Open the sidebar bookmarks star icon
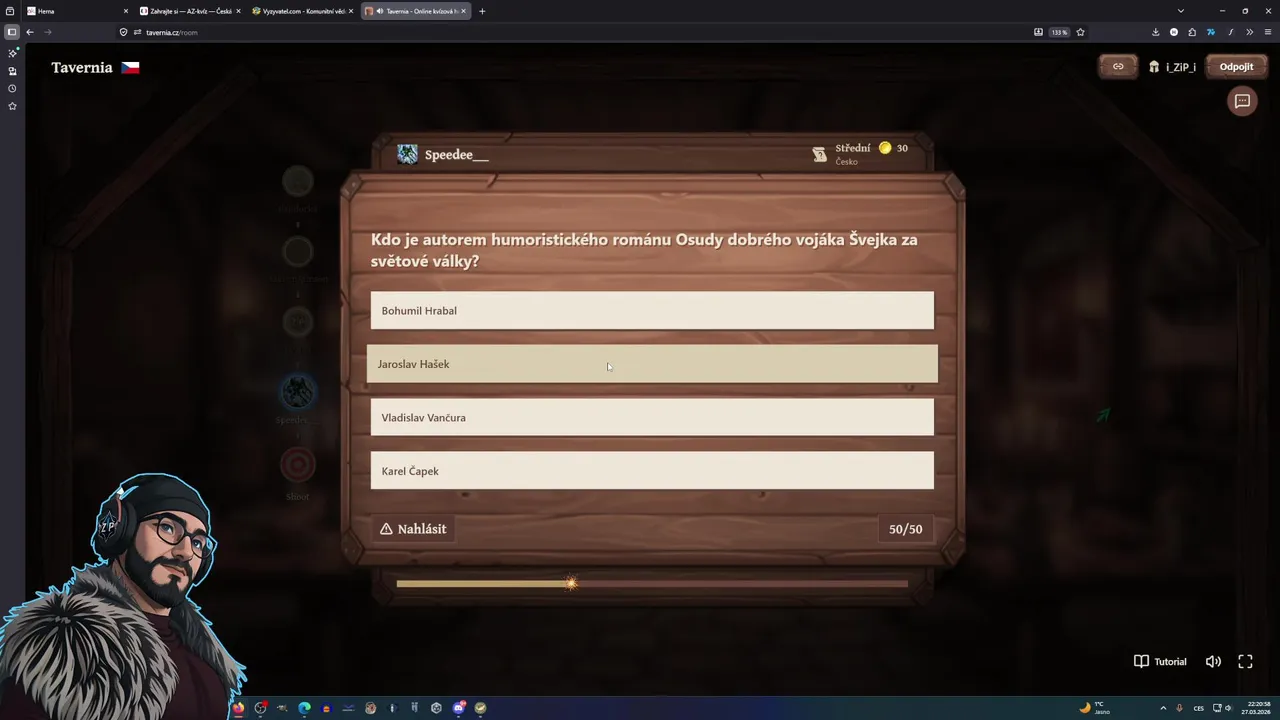The height and width of the screenshot is (720, 1280). tap(12, 106)
